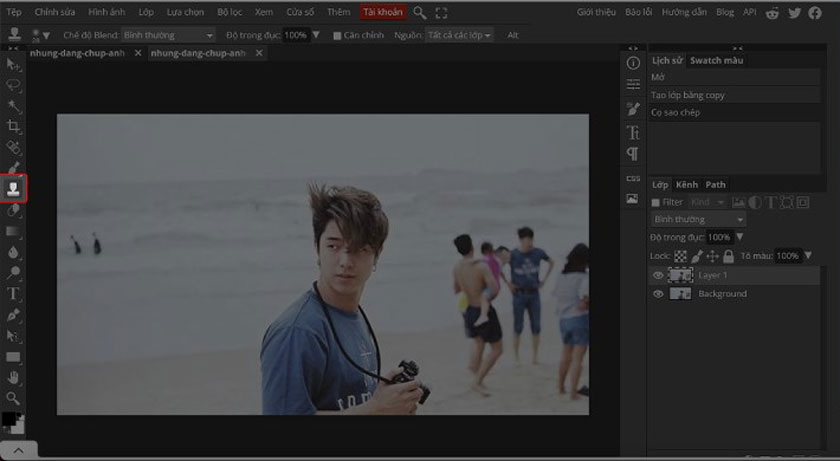The width and height of the screenshot is (840, 461).
Task: Select the Gradient tool
Action: point(13,231)
